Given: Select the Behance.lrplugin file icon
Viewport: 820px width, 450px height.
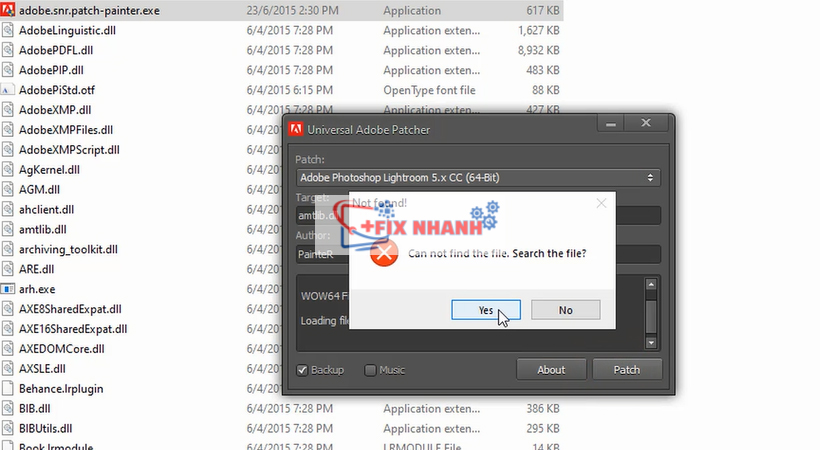Looking at the screenshot, I should [x=9, y=388].
